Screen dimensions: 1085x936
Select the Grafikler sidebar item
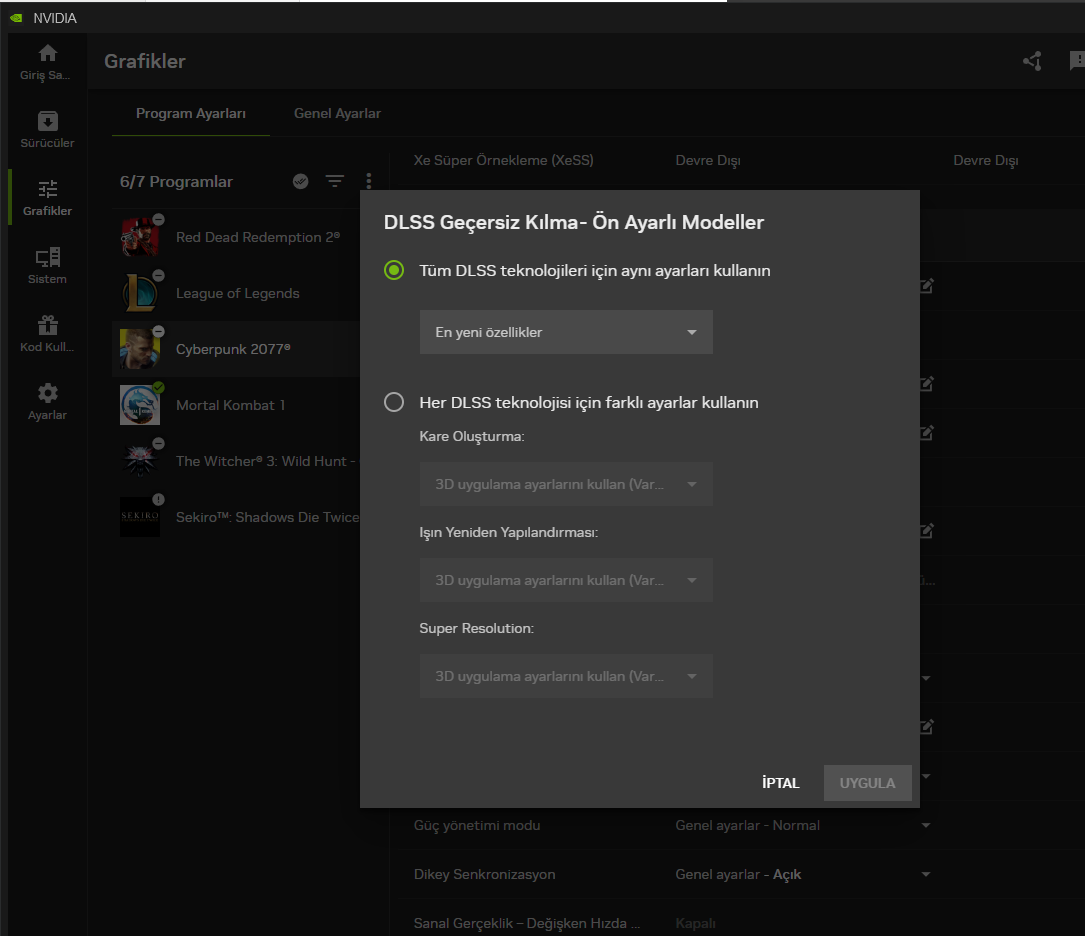click(x=47, y=198)
